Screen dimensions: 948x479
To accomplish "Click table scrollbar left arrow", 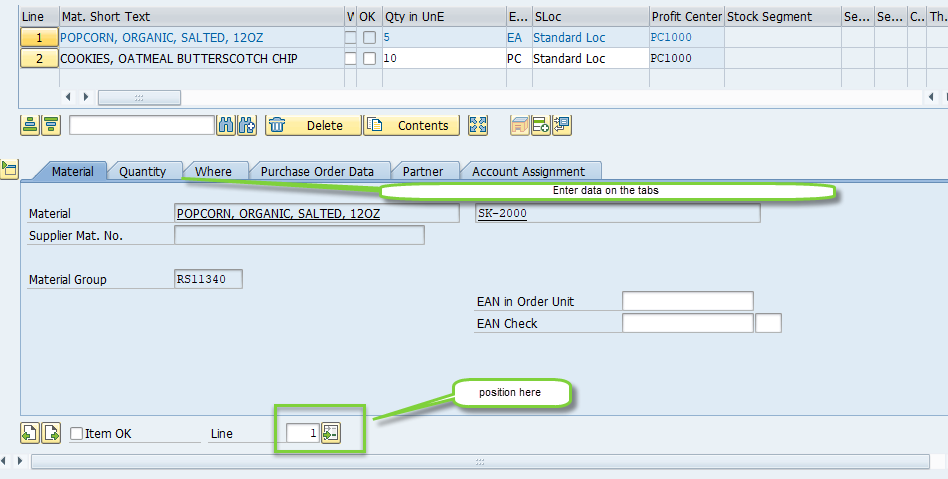I will (x=68, y=97).
